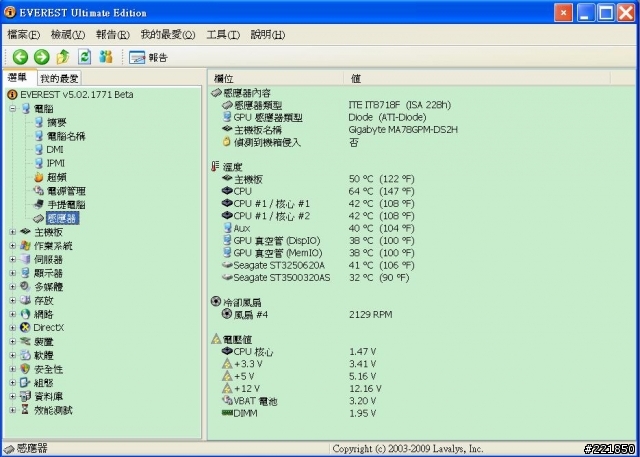
Task: Expand the 作業系統 tree node
Action: tap(12, 246)
